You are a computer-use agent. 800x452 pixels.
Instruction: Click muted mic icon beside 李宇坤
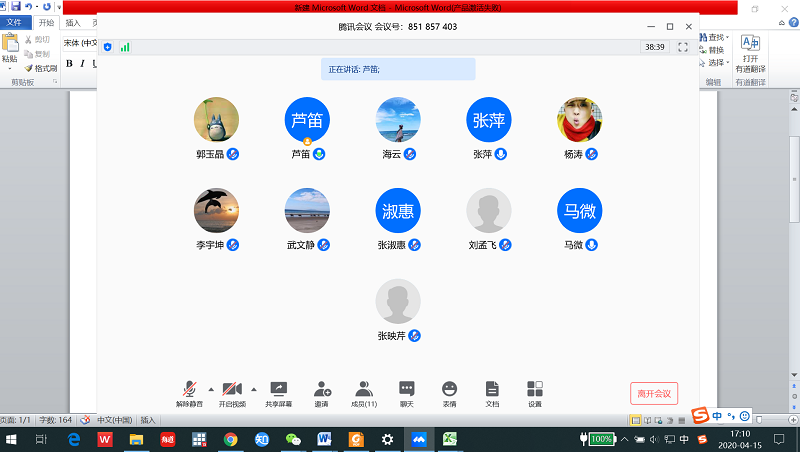(x=233, y=245)
